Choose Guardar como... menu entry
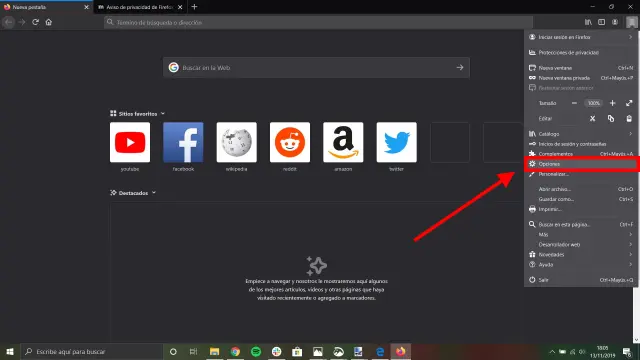 pos(581,199)
